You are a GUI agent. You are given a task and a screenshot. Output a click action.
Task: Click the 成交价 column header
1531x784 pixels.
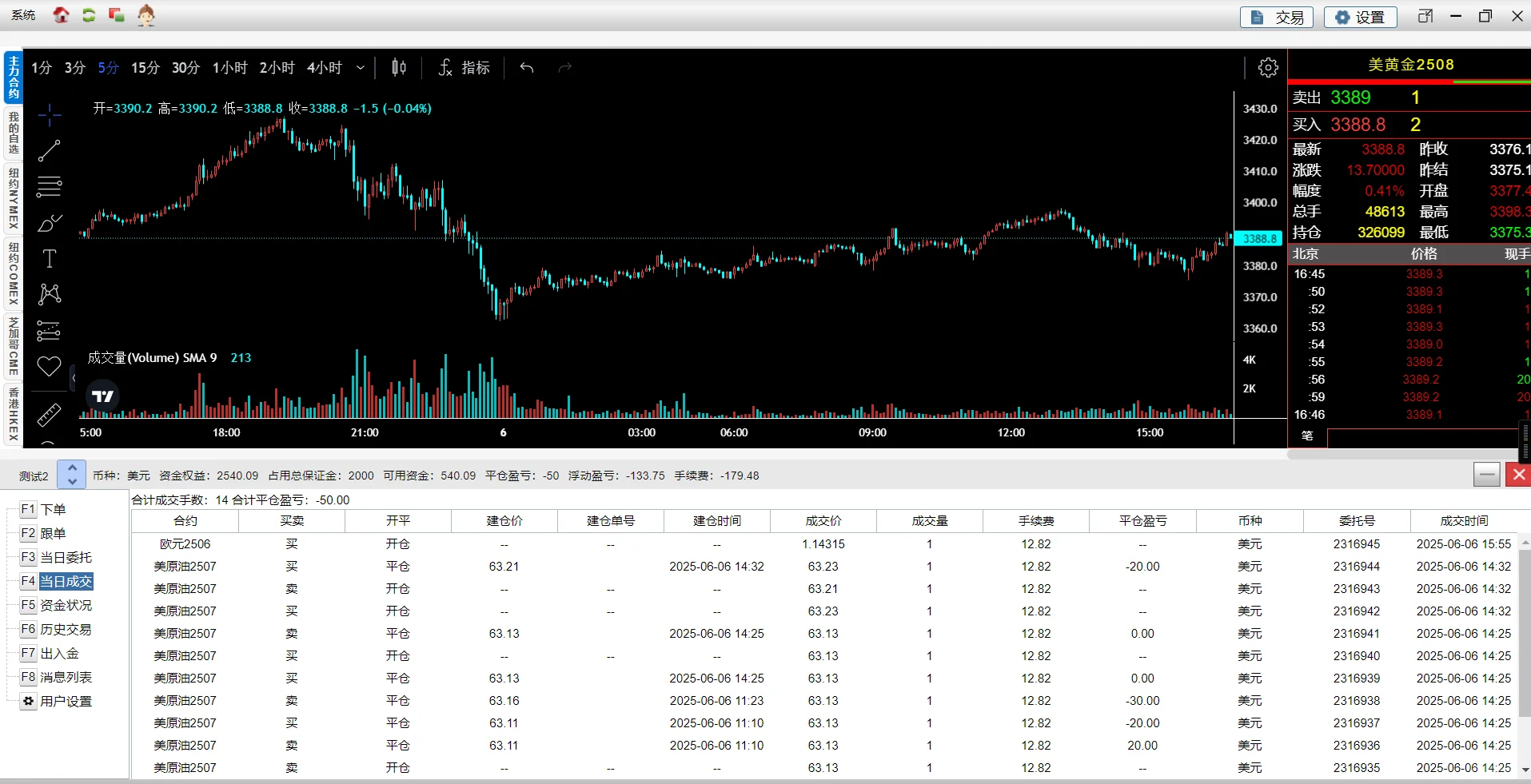(823, 521)
